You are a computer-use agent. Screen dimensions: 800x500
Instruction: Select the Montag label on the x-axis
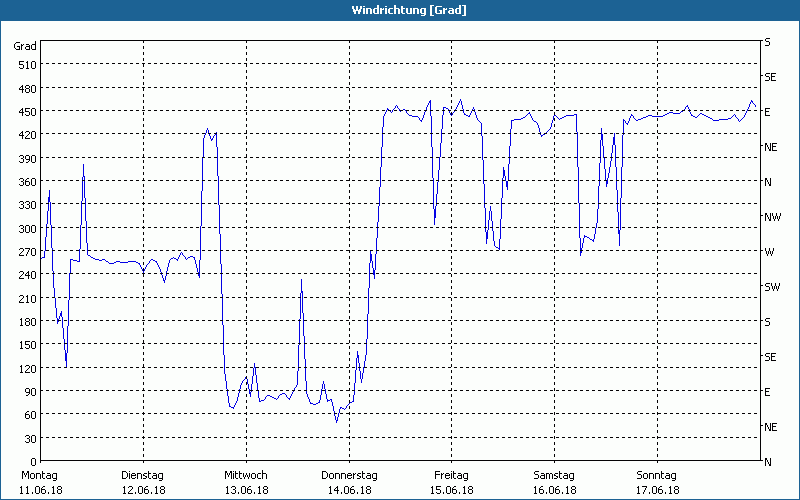[40, 475]
